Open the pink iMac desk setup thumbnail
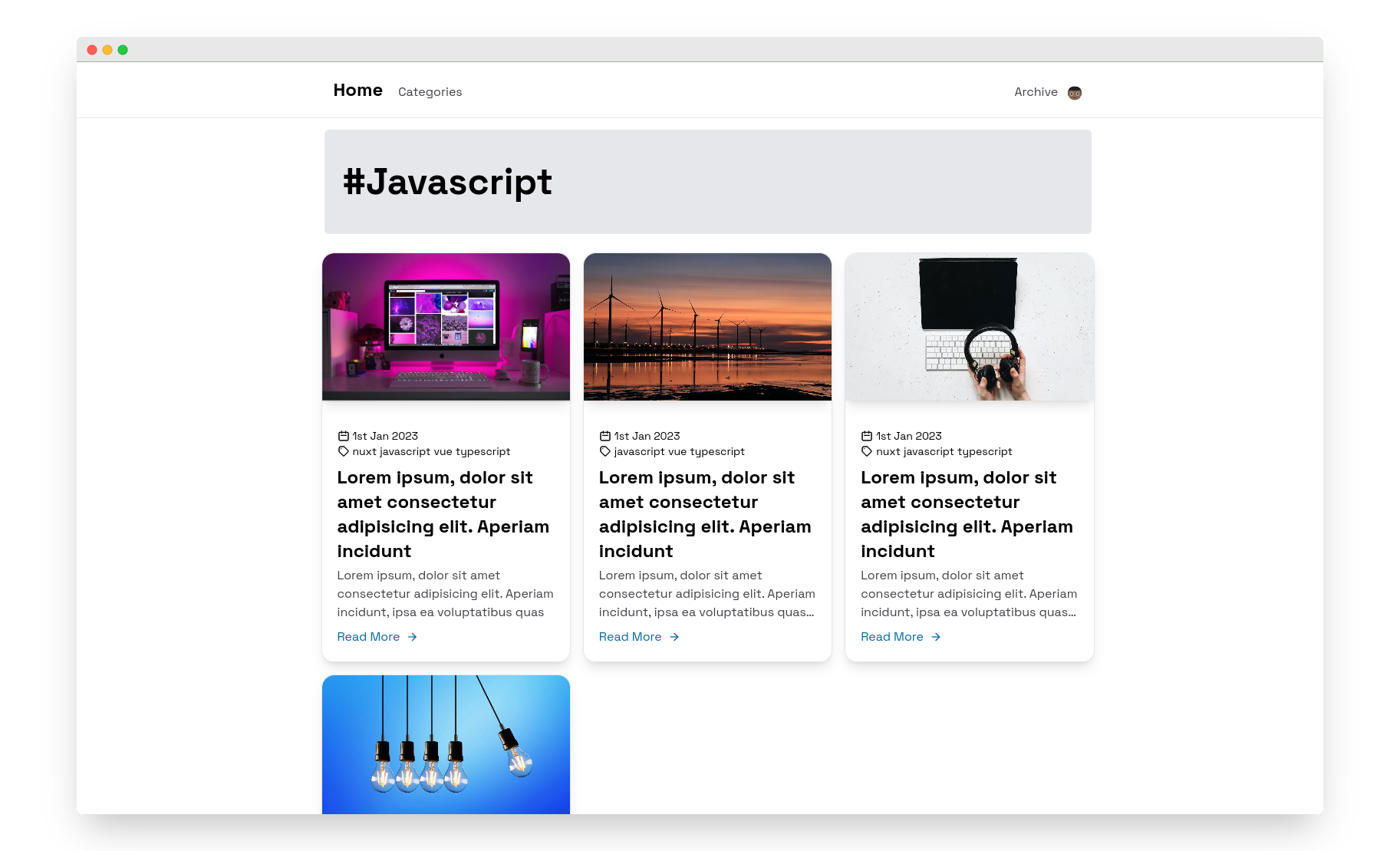This screenshot has height=851, width=1400. coord(446,327)
